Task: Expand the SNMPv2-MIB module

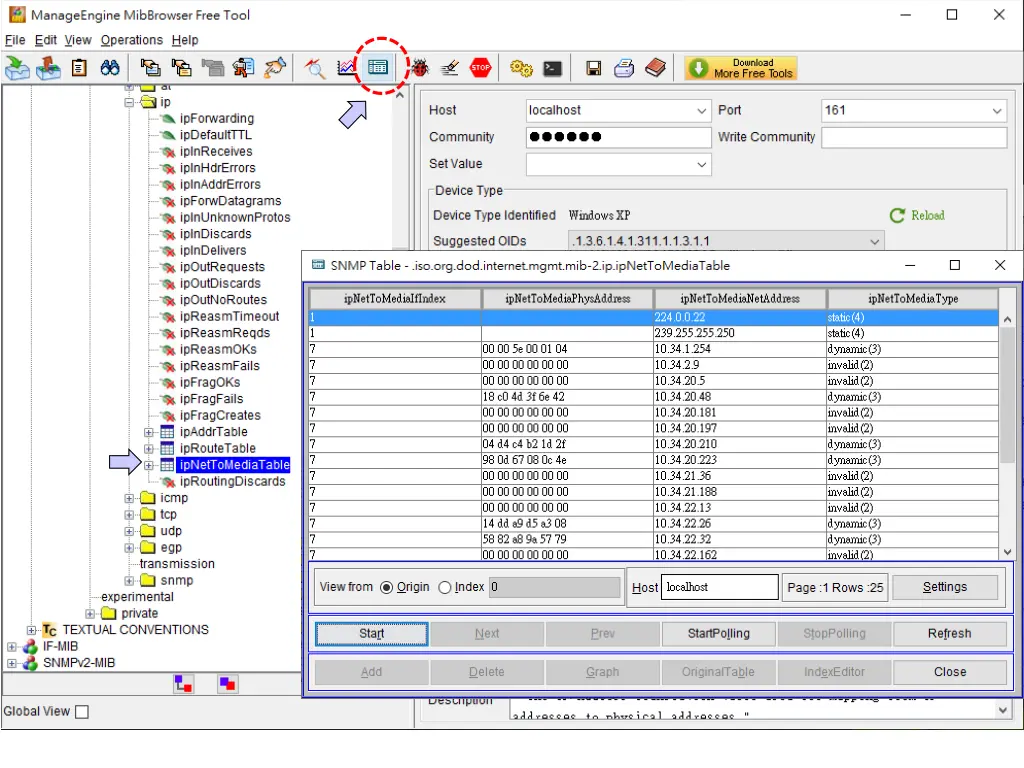Action: click(x=12, y=663)
